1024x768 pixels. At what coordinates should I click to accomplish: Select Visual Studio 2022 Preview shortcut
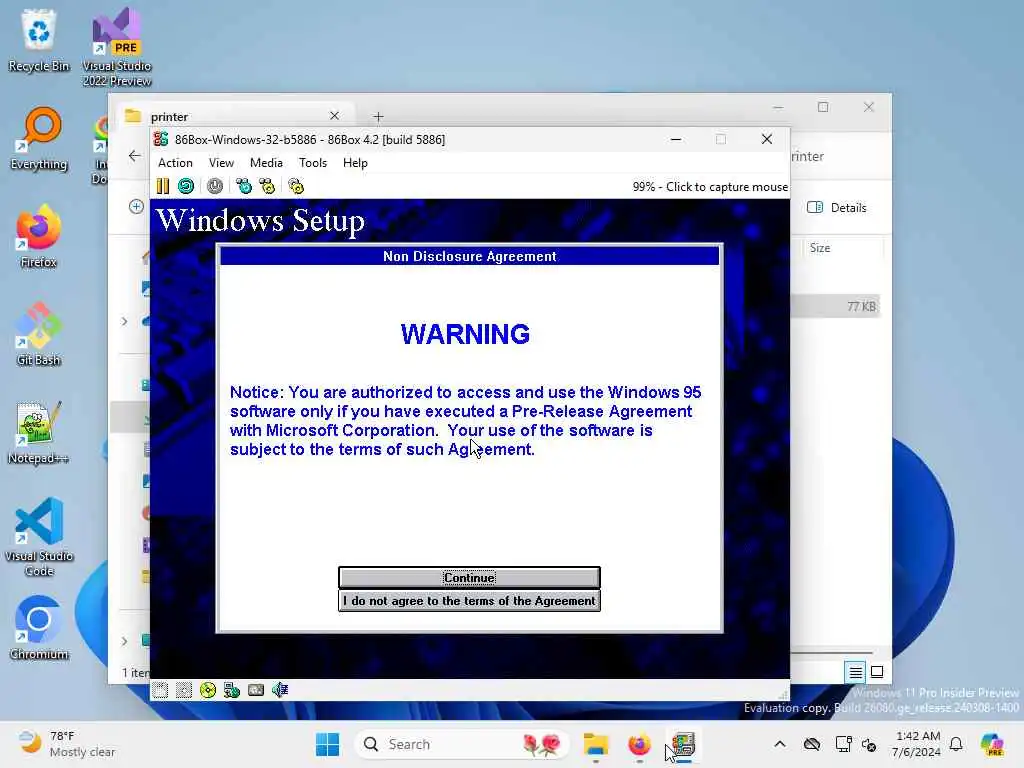[x=117, y=48]
